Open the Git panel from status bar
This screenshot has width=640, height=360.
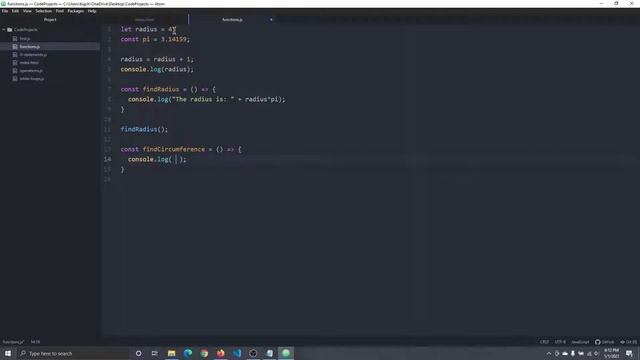tap(628, 342)
